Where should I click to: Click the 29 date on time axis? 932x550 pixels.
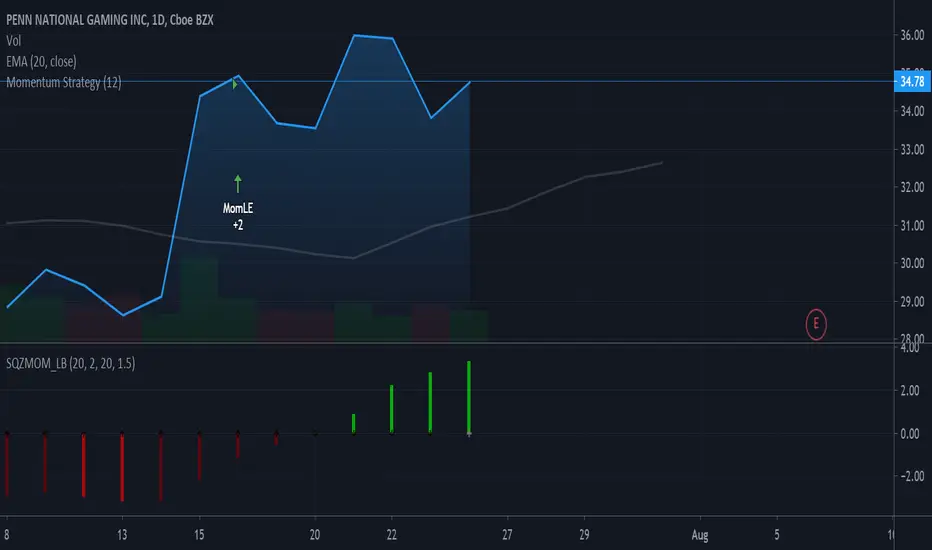click(x=584, y=535)
